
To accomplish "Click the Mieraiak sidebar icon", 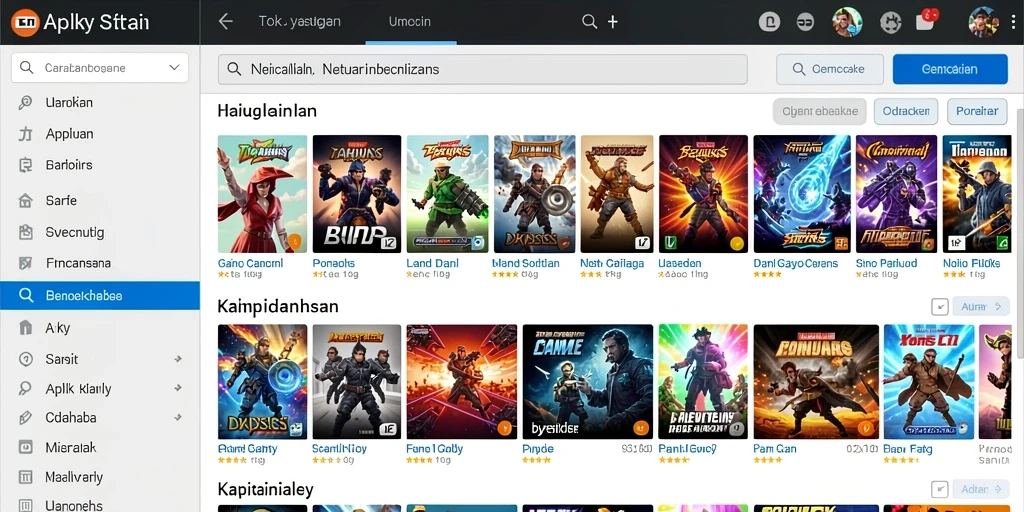I will pyautogui.click(x=25, y=447).
